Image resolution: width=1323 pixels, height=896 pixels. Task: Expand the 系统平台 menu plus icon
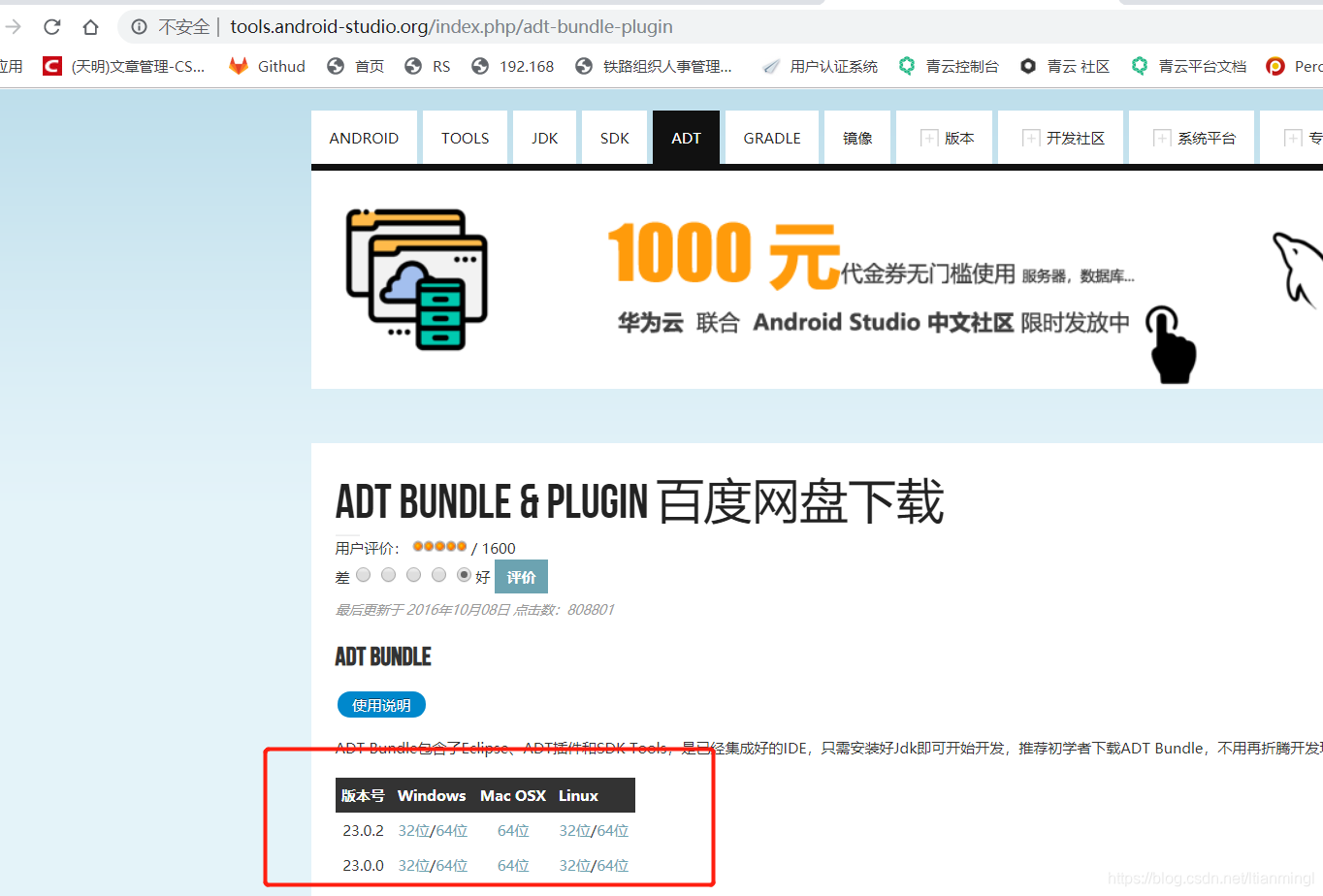tap(1162, 138)
